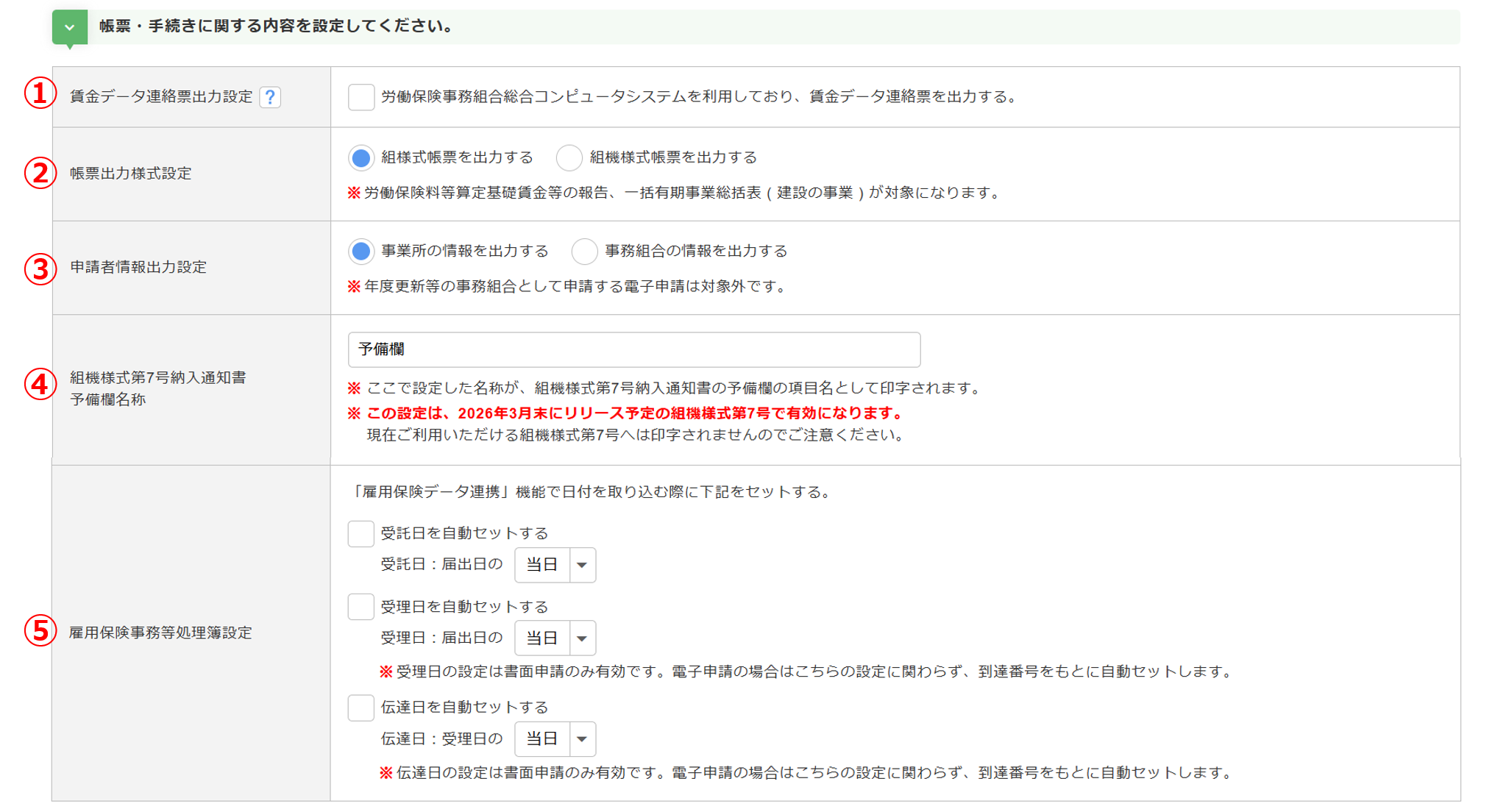Collapse the 帳票・手続き section with green chevron
This screenshot has width=1492, height=812.
click(x=70, y=27)
